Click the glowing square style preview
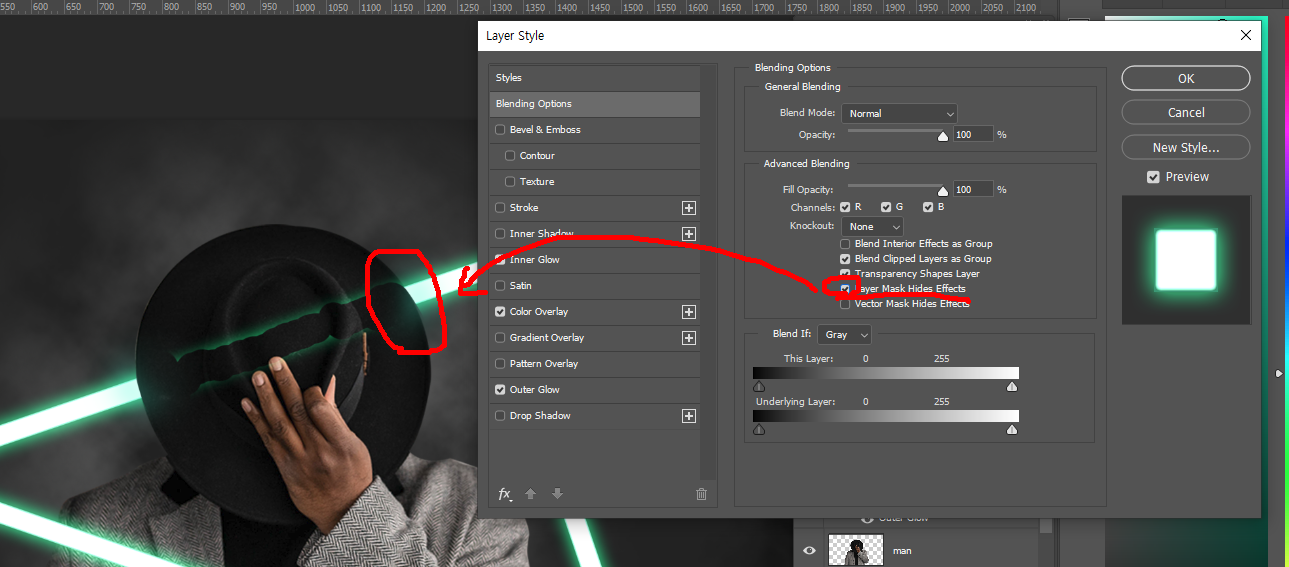The width and height of the screenshot is (1289, 567). point(1185,260)
